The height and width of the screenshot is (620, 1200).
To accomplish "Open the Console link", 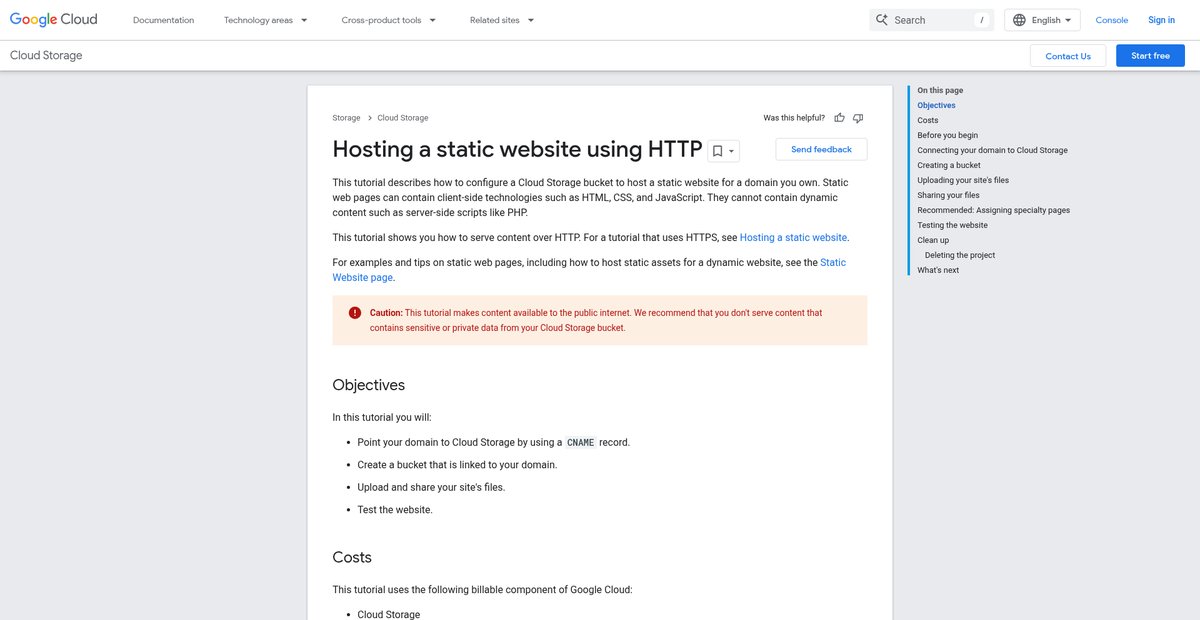I will pyautogui.click(x=1111, y=20).
